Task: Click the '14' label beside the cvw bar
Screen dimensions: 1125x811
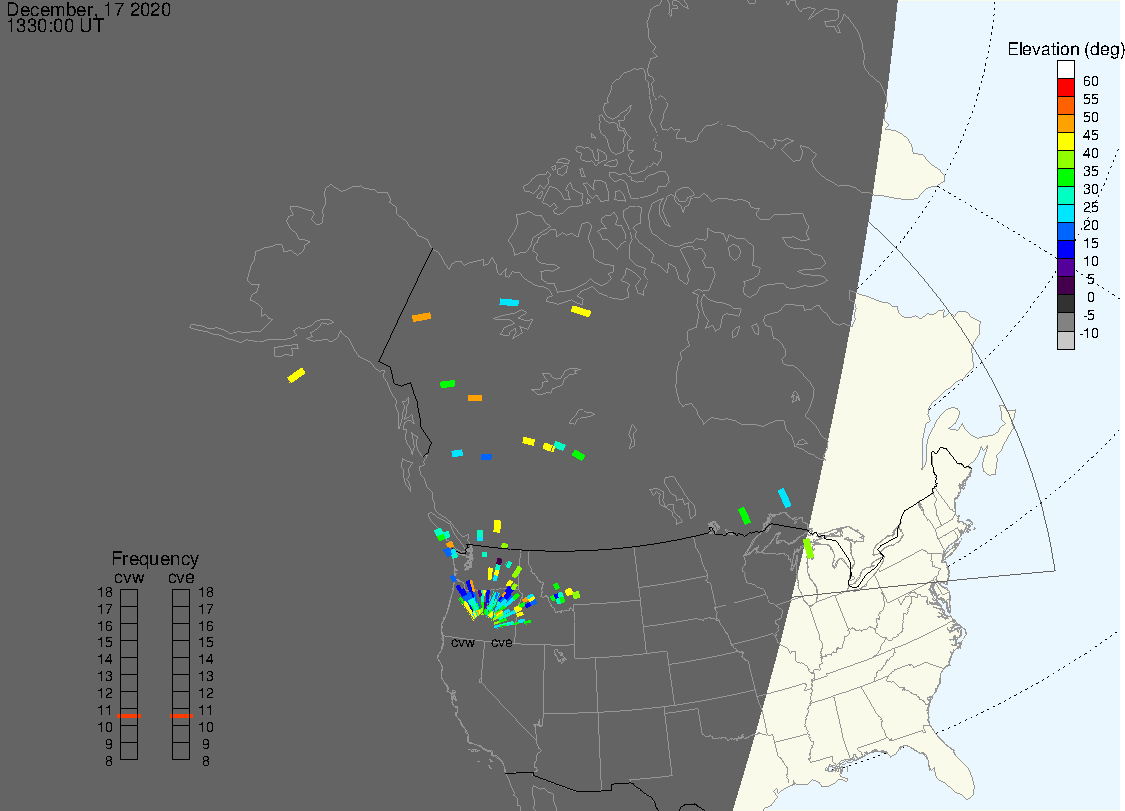Action: point(105,660)
